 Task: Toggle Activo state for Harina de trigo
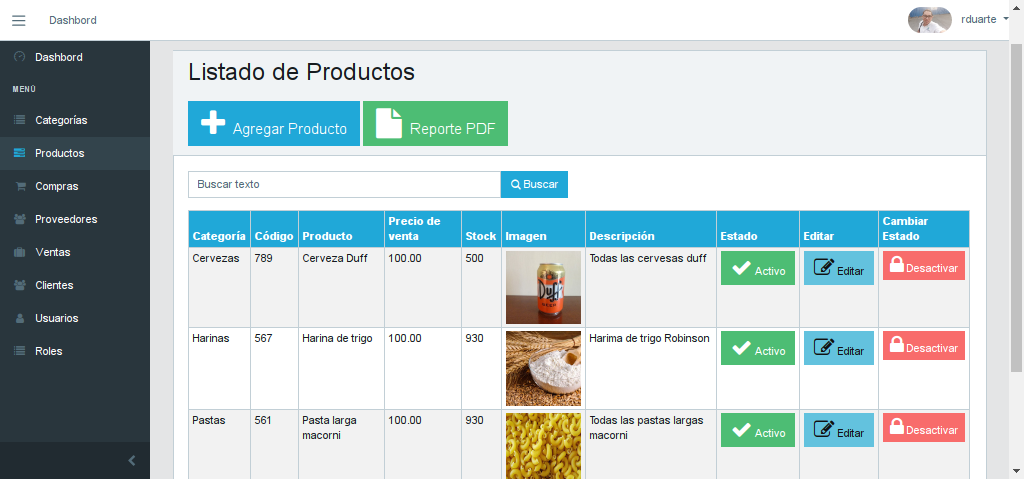point(757,348)
